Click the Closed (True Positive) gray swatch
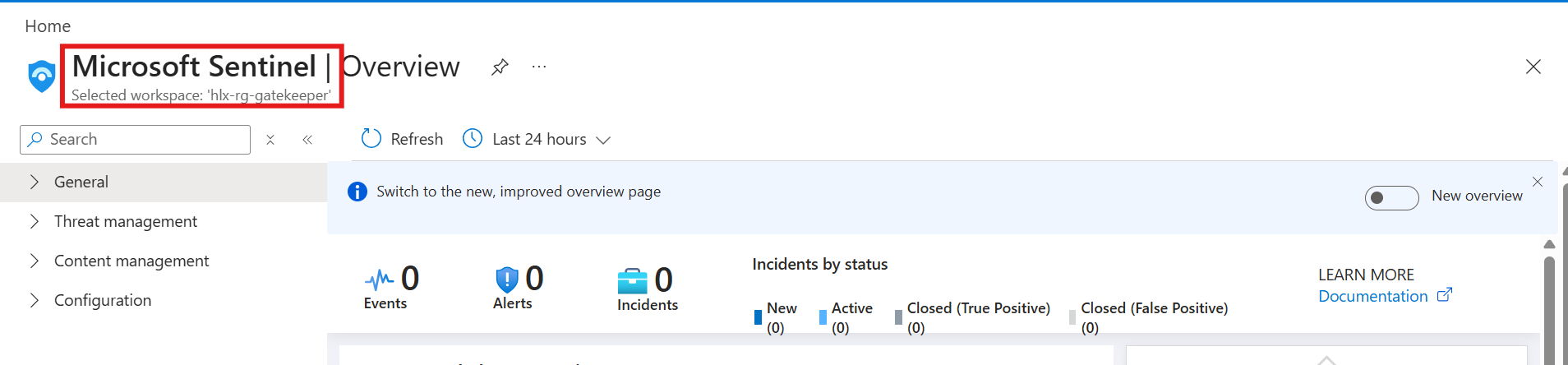The width and height of the screenshot is (1568, 365). (898, 317)
